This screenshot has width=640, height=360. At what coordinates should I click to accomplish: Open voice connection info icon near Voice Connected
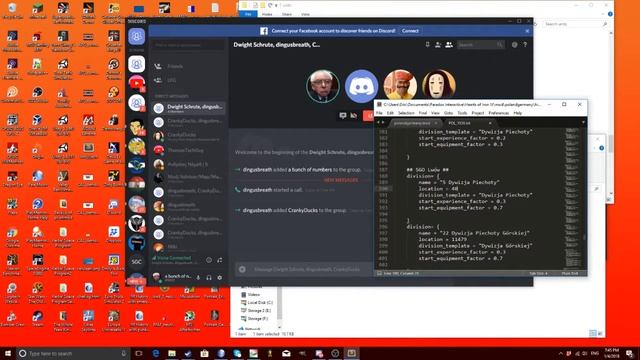tap(209, 260)
